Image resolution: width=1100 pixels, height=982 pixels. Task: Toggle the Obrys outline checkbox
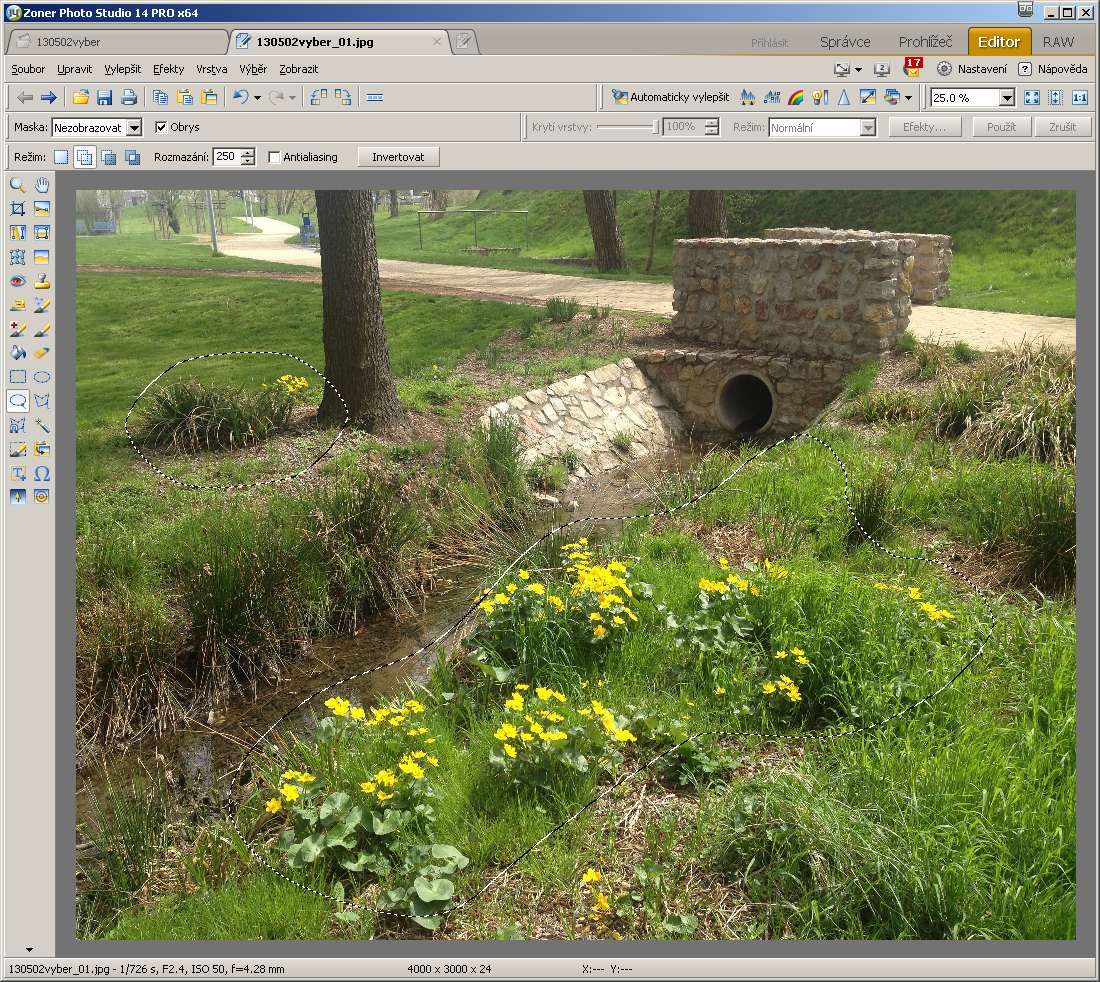coord(161,127)
